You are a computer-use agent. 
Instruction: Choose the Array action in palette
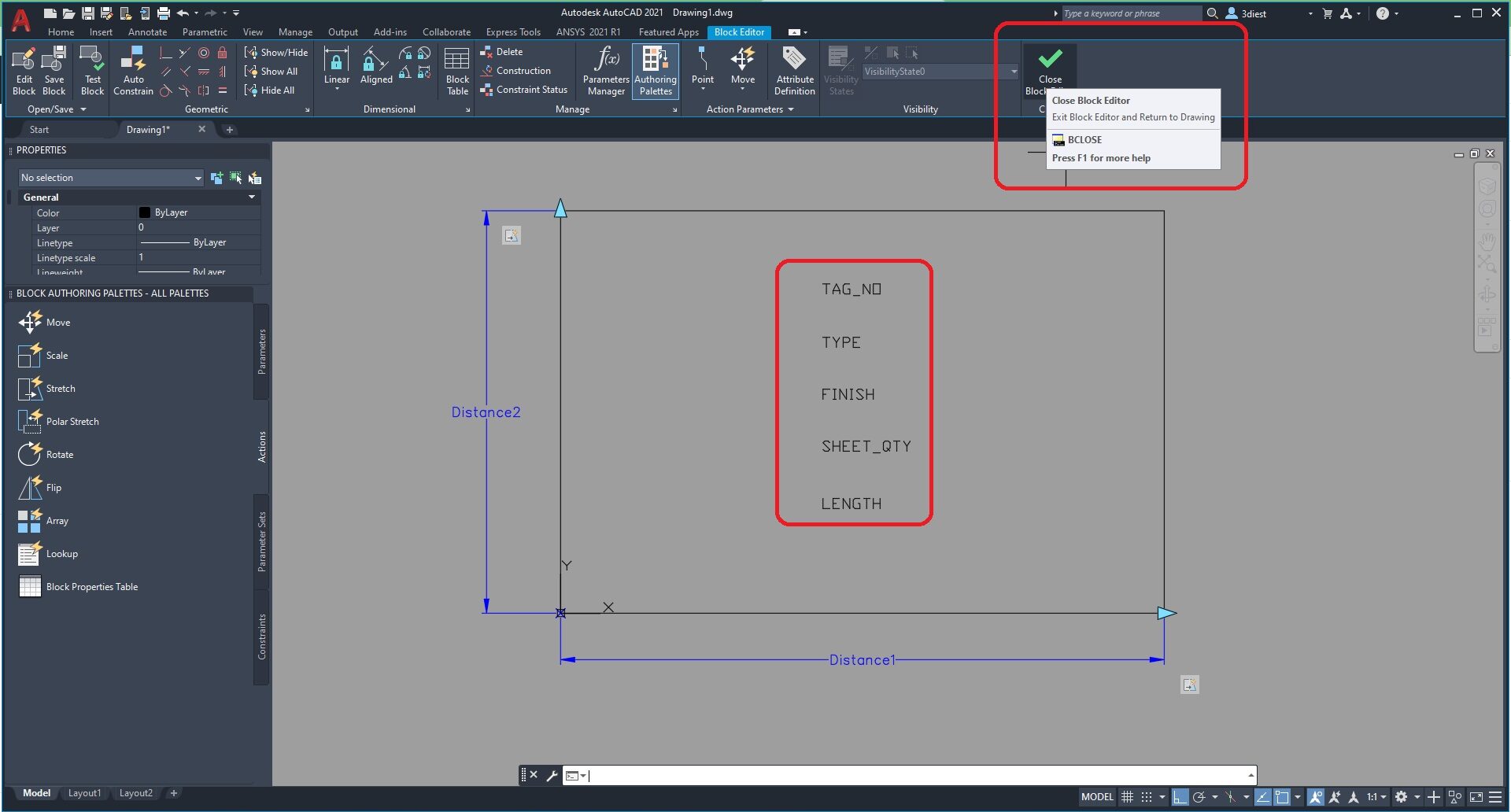(43, 521)
